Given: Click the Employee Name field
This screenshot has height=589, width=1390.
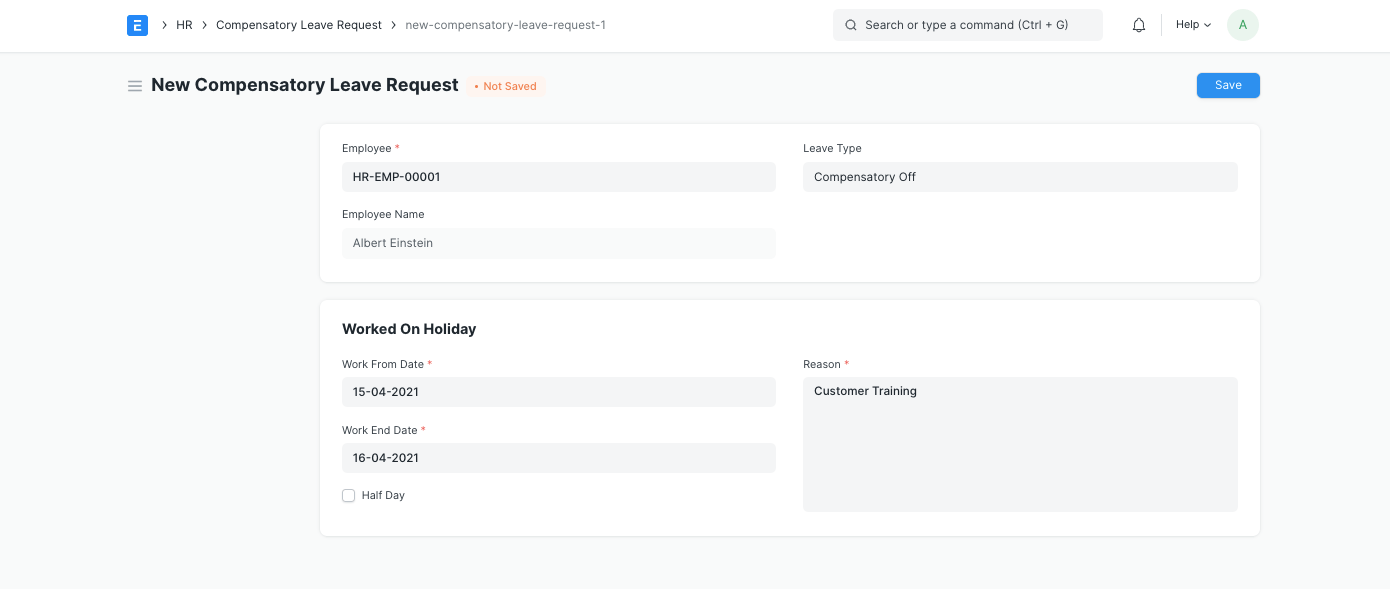Looking at the screenshot, I should pyautogui.click(x=559, y=243).
